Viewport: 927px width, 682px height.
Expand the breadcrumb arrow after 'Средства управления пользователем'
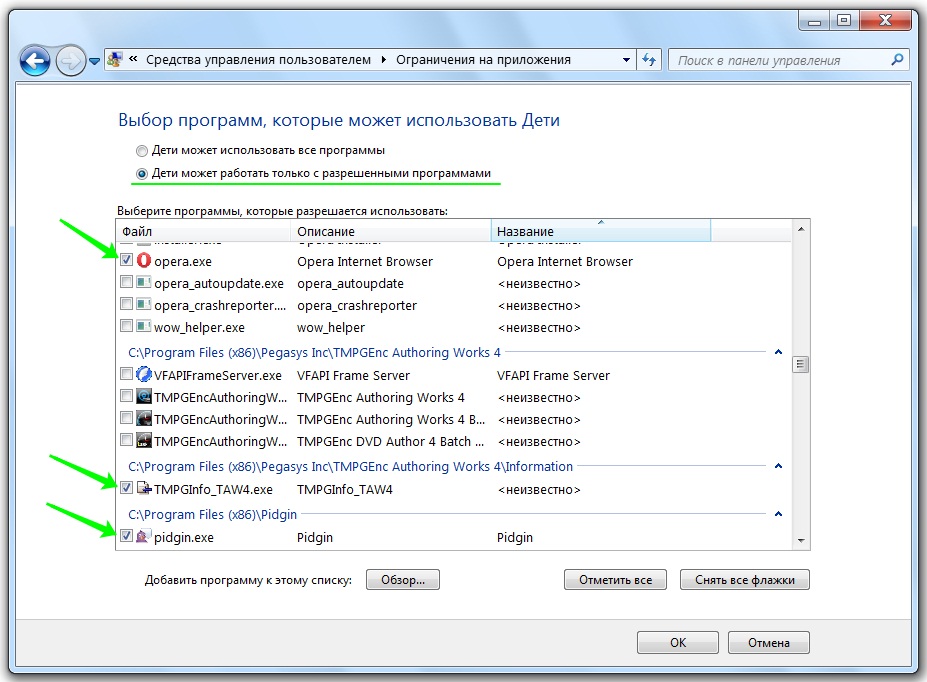click(384, 60)
